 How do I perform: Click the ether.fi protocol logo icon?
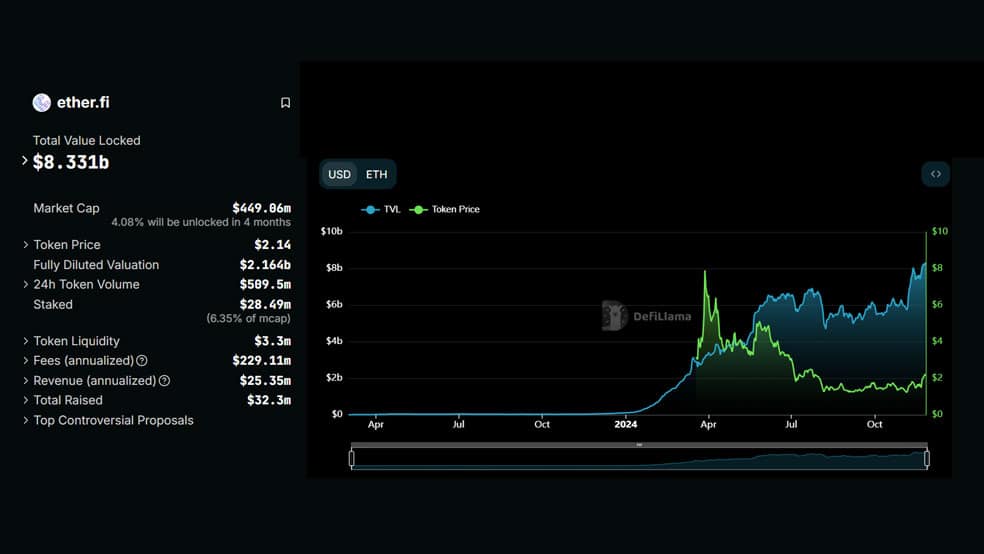tap(41, 102)
